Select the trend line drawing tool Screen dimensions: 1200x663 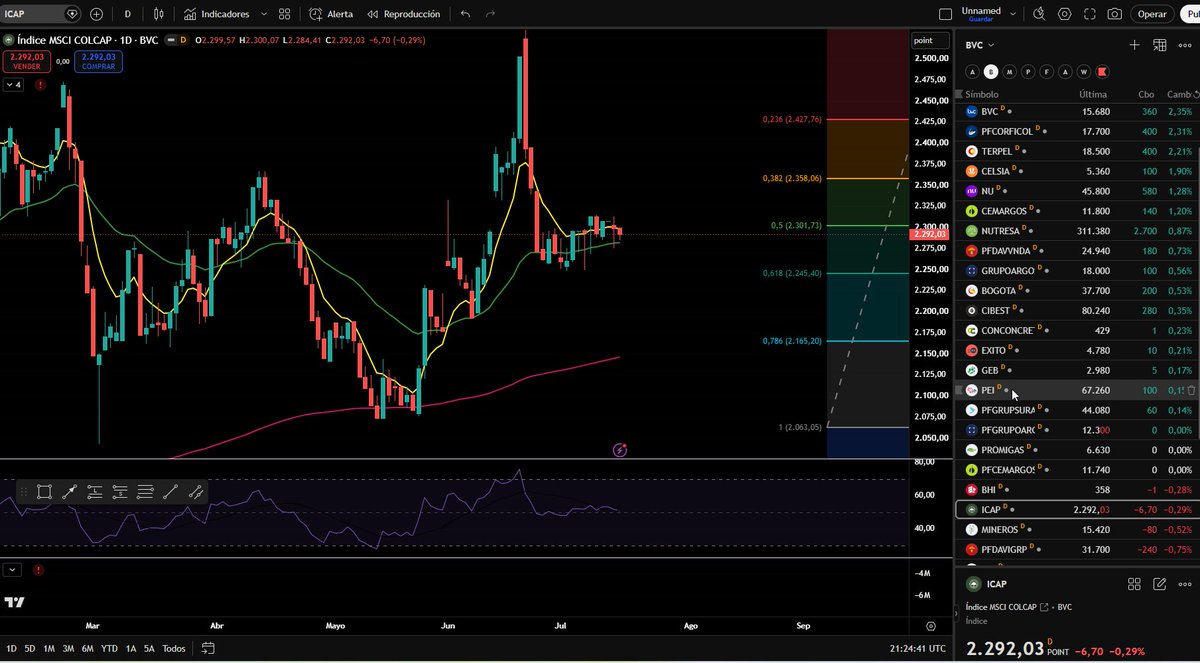[x=170, y=491]
